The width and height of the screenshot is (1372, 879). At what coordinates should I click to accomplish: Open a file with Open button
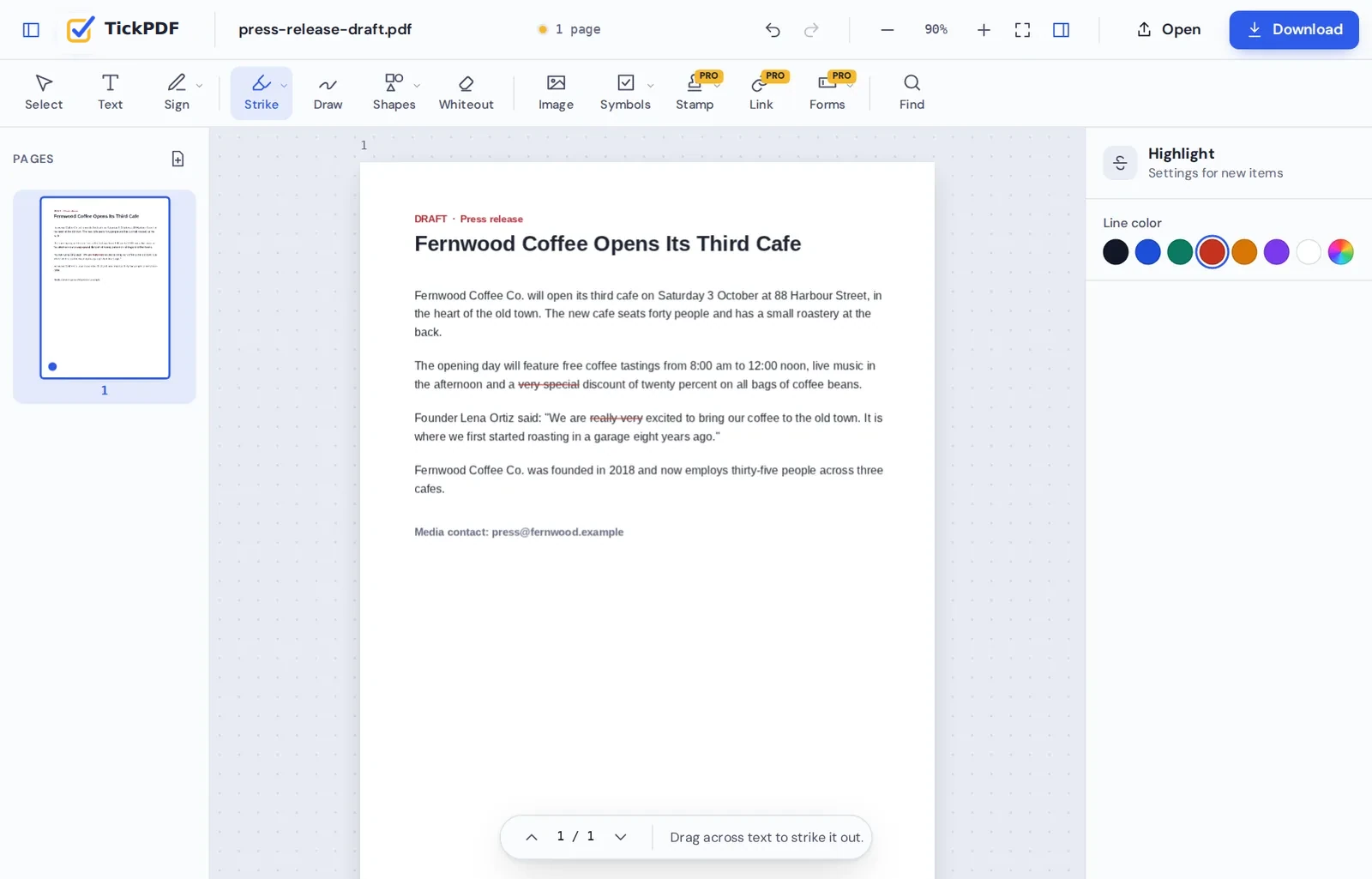tap(1168, 30)
